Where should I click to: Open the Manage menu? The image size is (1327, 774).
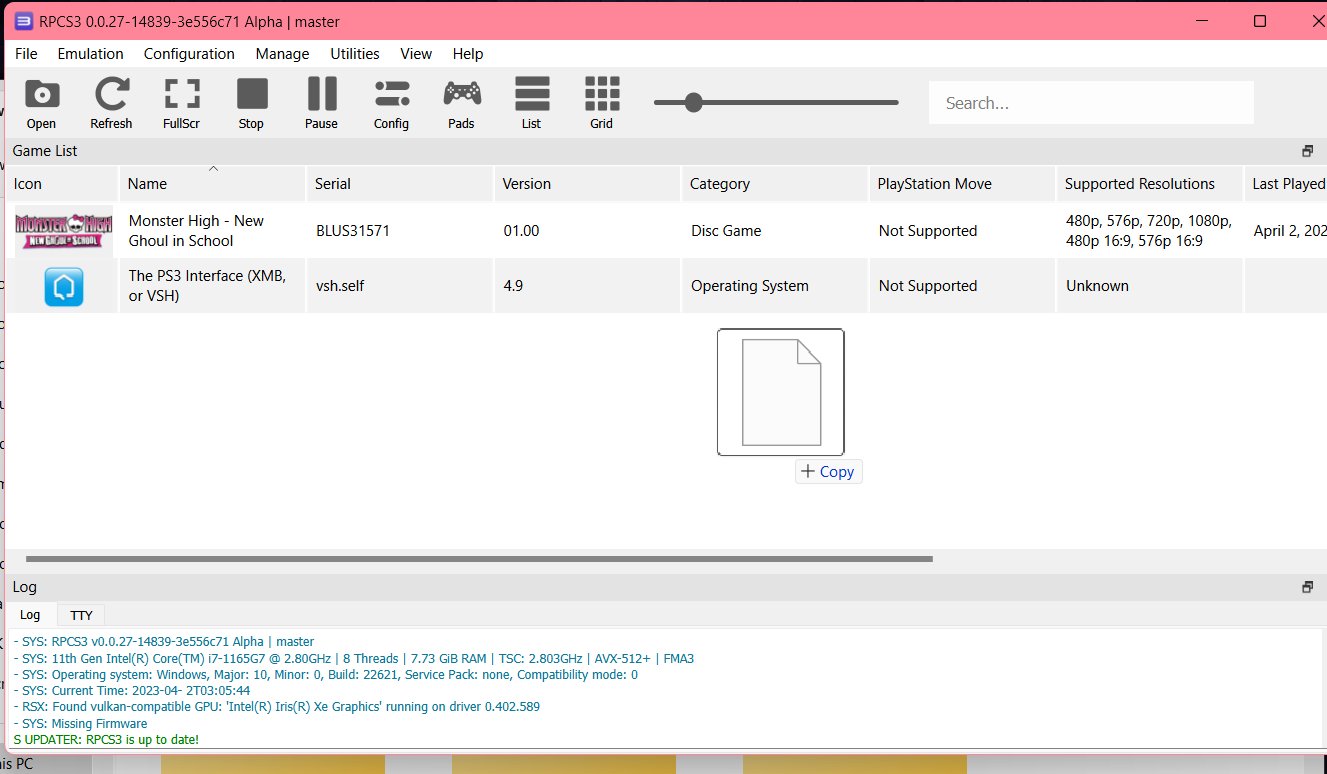click(x=282, y=53)
